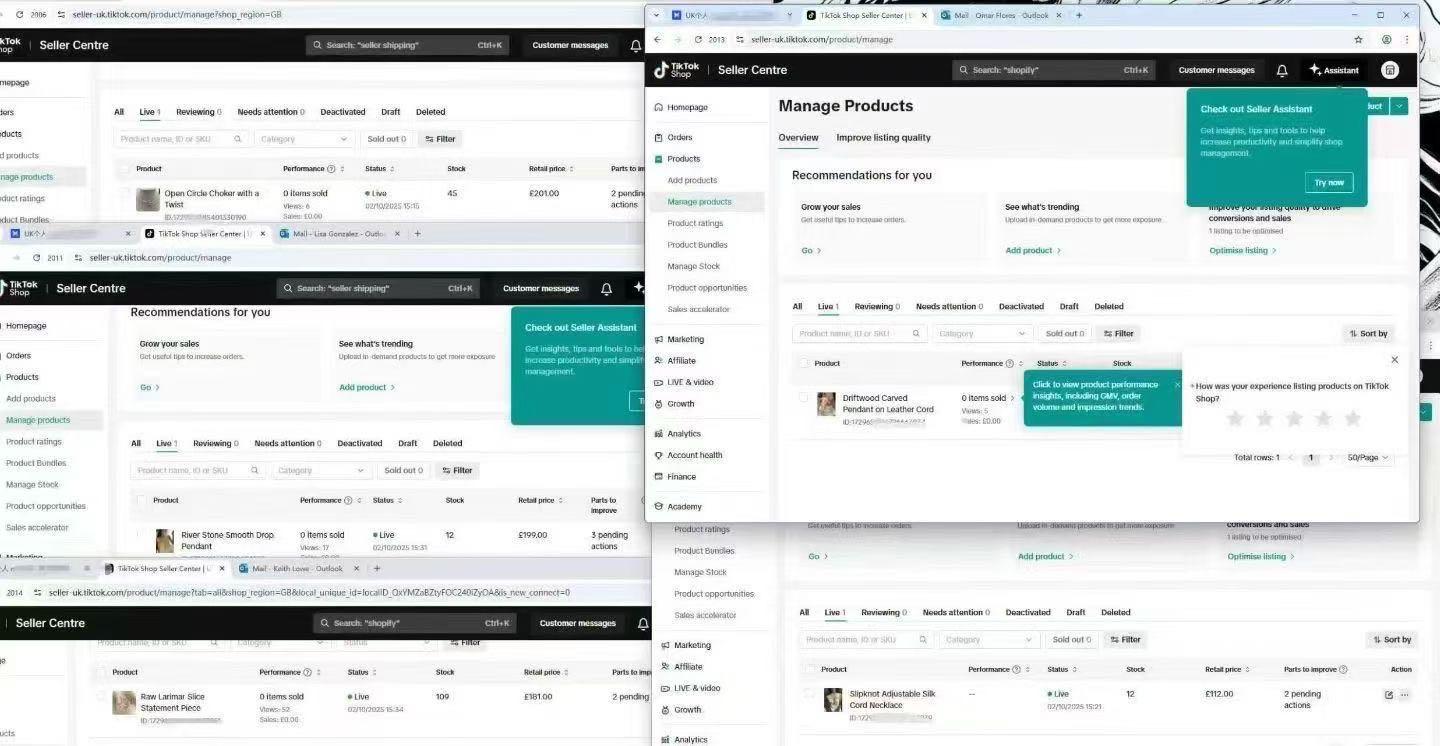Open more actions for Slipknot Adjustable necklace

(x=1405, y=695)
